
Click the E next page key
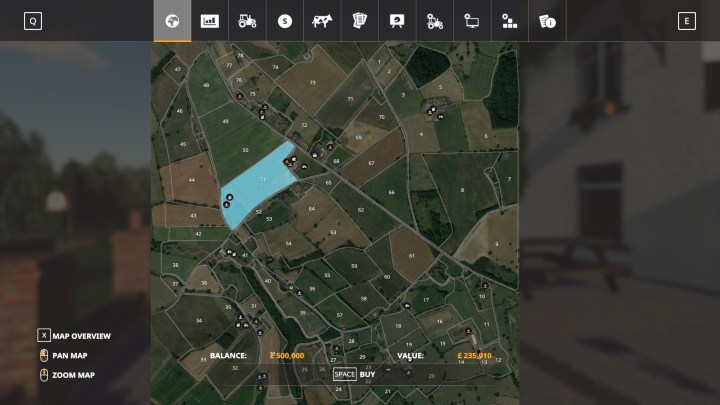tap(686, 21)
